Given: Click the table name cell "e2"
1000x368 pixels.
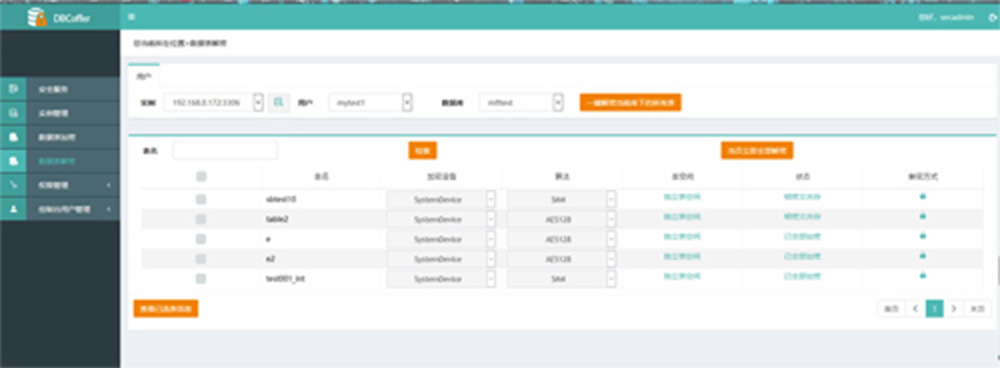Looking at the screenshot, I should pyautogui.click(x=270, y=259).
